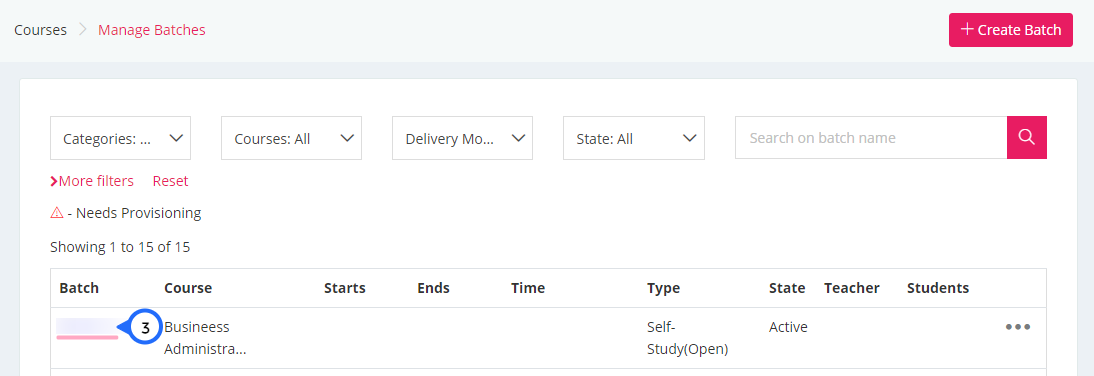Expand the Delivery Mode dropdown

(463, 138)
